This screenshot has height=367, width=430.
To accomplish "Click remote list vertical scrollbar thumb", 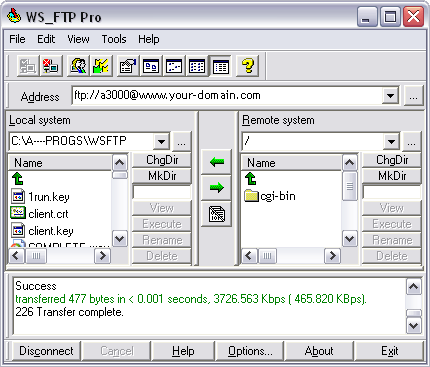I will 349,186.
